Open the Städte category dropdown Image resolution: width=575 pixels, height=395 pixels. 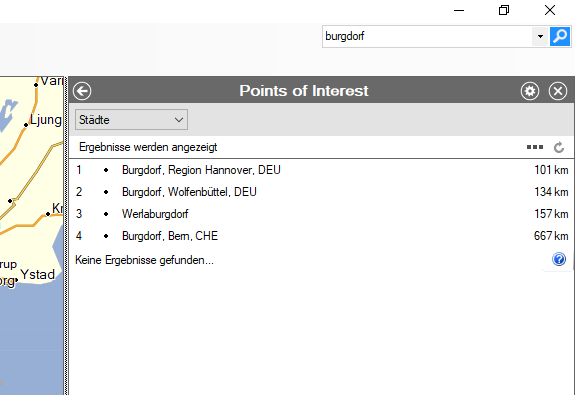point(131,120)
